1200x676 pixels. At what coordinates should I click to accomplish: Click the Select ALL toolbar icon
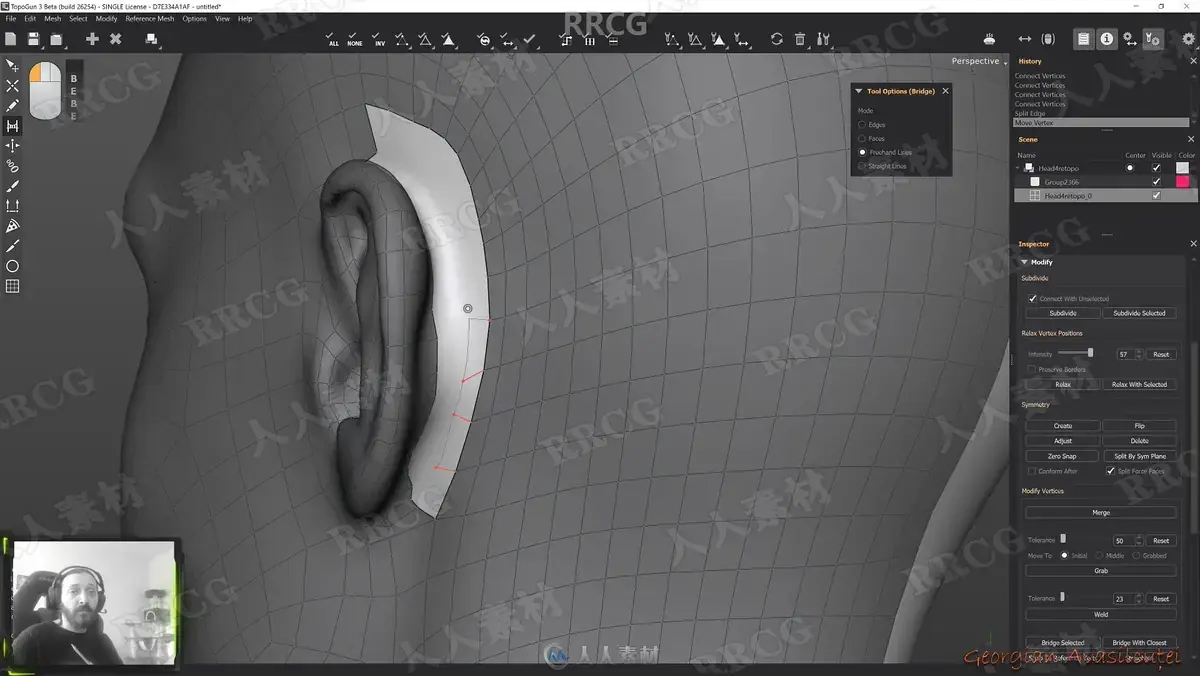click(333, 39)
